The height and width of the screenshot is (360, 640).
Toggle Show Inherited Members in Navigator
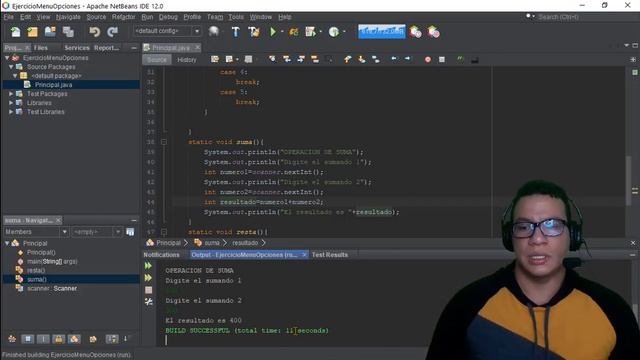(x=12, y=339)
